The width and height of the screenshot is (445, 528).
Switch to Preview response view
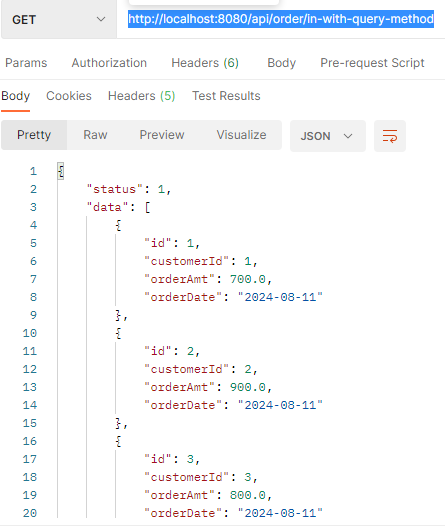tap(162, 135)
